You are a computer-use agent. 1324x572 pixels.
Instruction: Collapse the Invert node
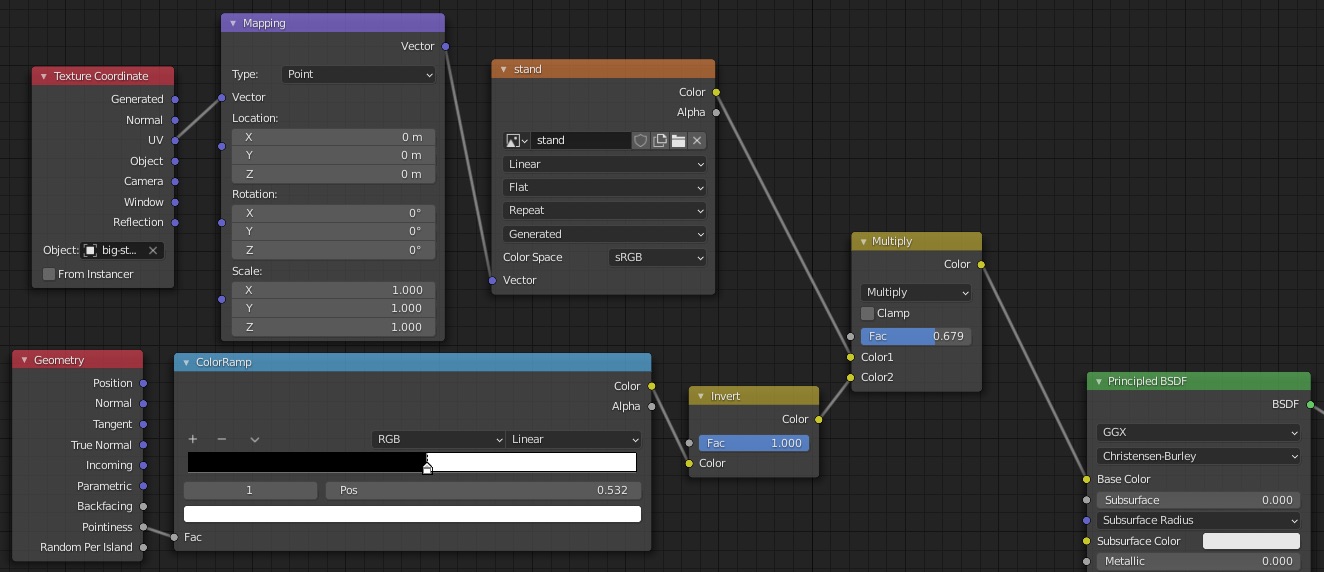[701, 396]
